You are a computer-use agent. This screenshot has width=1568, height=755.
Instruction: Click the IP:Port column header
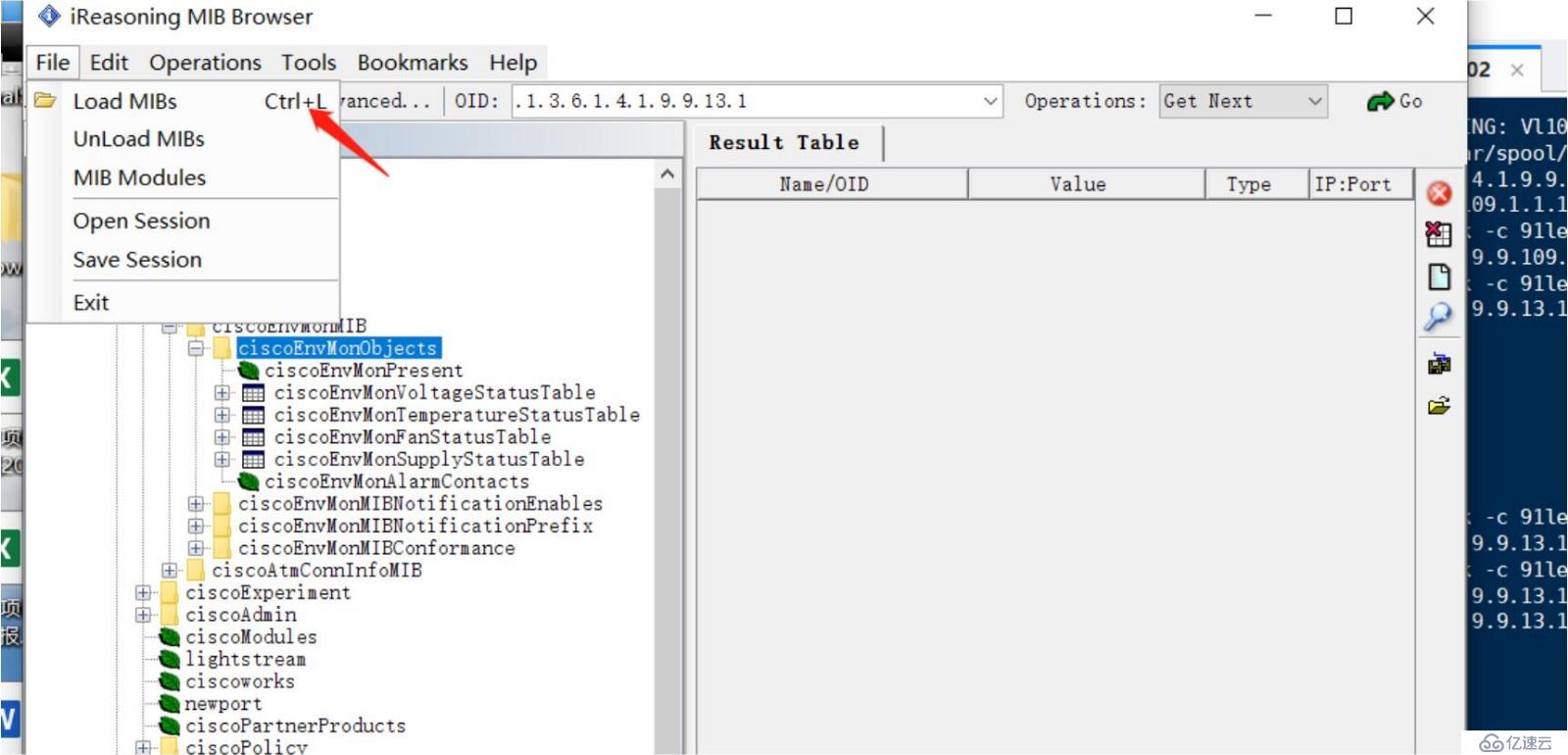pos(1361,184)
